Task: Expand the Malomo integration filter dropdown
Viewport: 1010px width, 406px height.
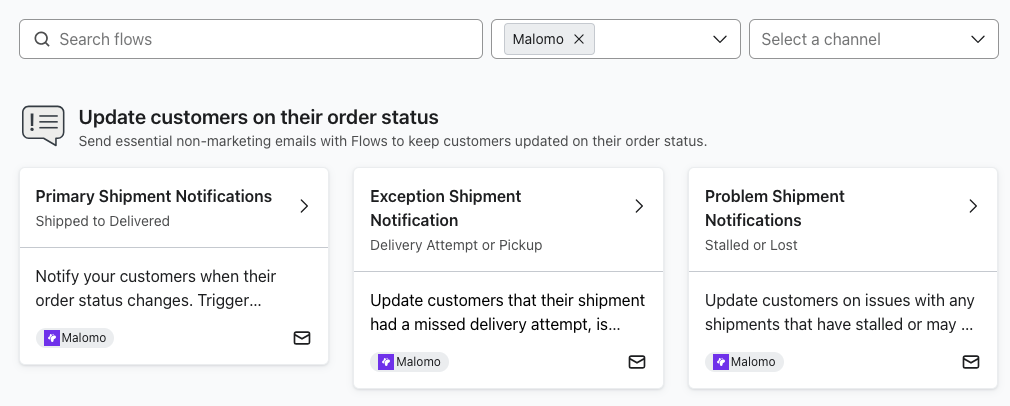Action: tap(719, 40)
